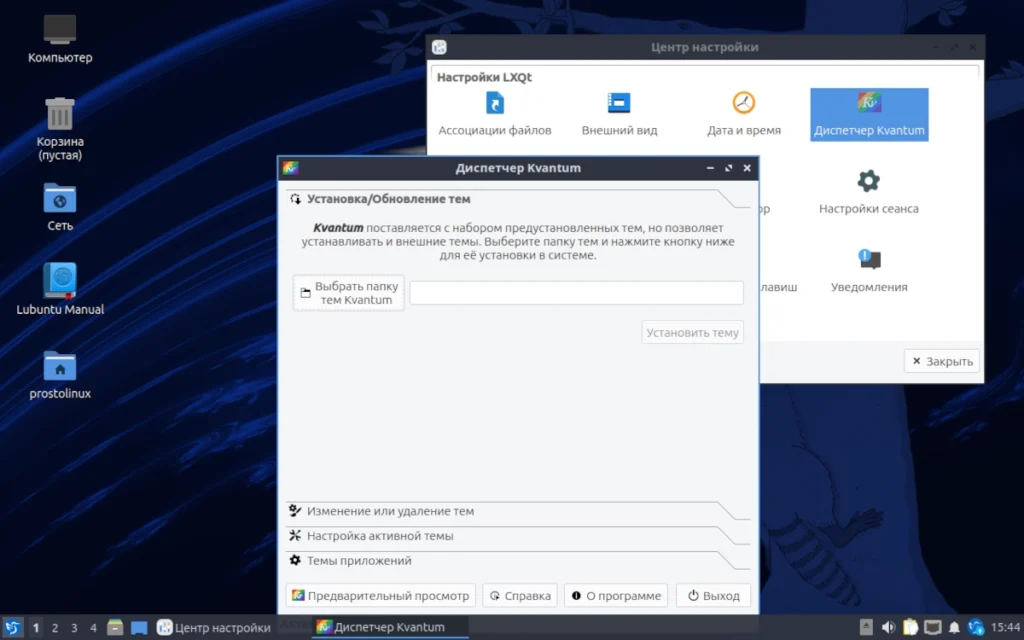
Task: Click the 15:44 clock
Action: (1005, 628)
